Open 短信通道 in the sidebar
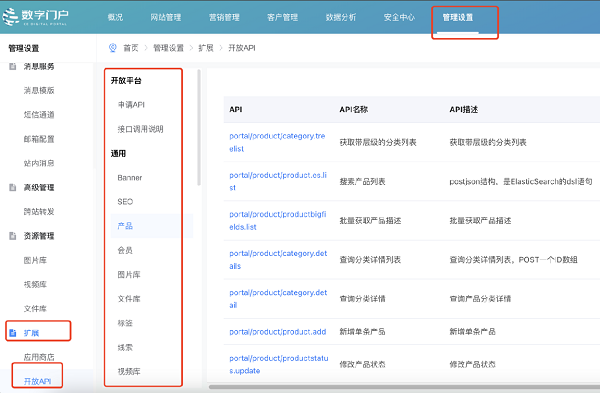 39,115
